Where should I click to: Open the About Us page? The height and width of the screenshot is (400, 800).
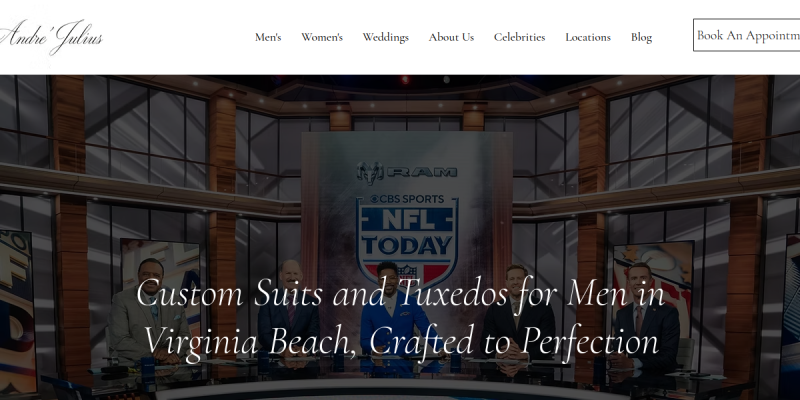pos(451,37)
